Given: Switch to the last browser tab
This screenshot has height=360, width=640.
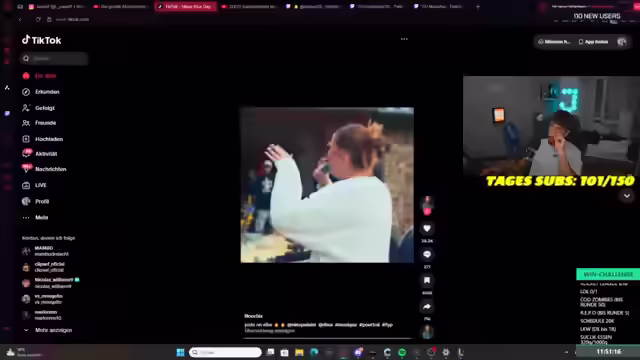Looking at the screenshot, I should (439, 7).
